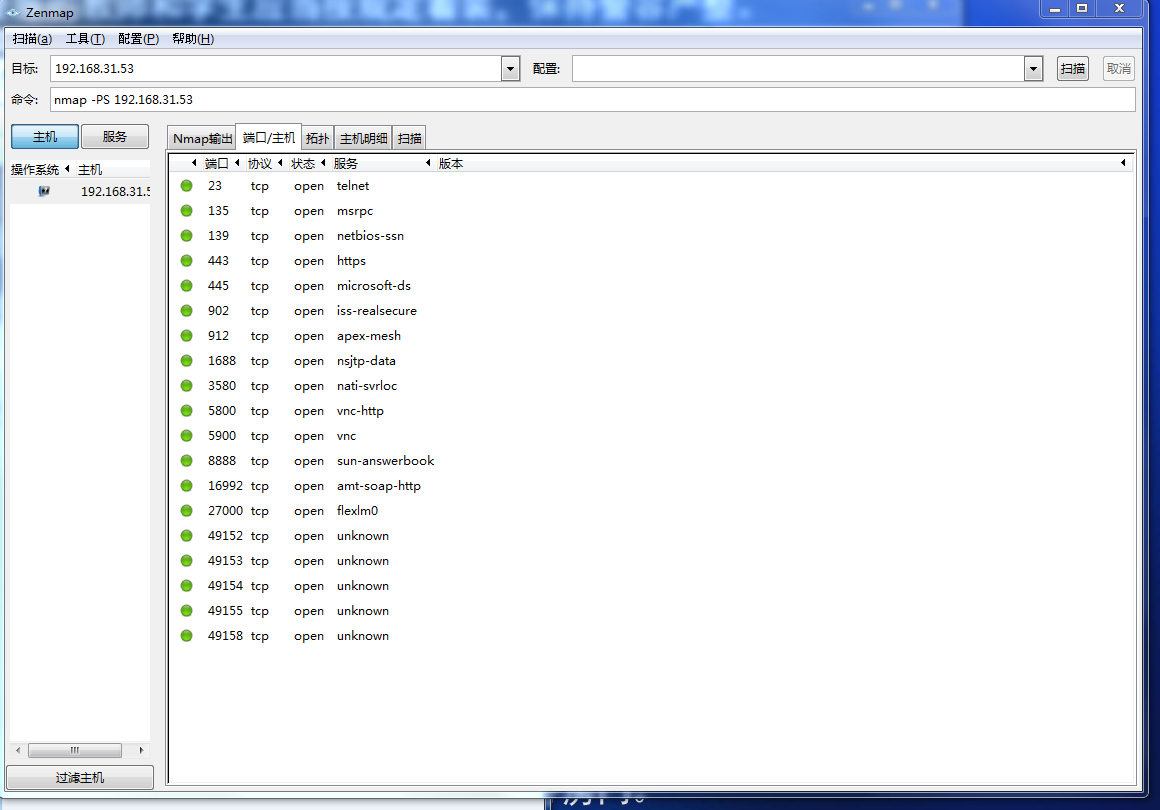Viewport: 1160px width, 810px height.
Task: Click the netbios-ssn service text
Action: click(371, 236)
